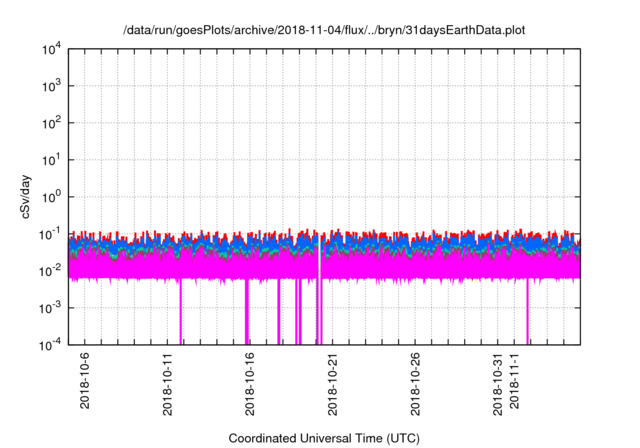This screenshot has width=640, height=448.
Task: Click the 10^-4 y-axis tick label
Action: [51, 346]
